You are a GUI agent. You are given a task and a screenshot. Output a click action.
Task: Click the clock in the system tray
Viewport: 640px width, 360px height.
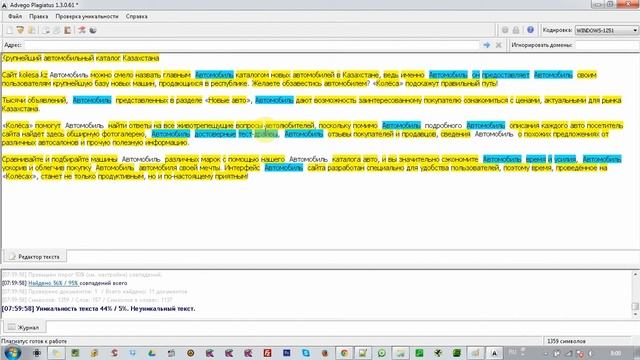[x=616, y=353]
